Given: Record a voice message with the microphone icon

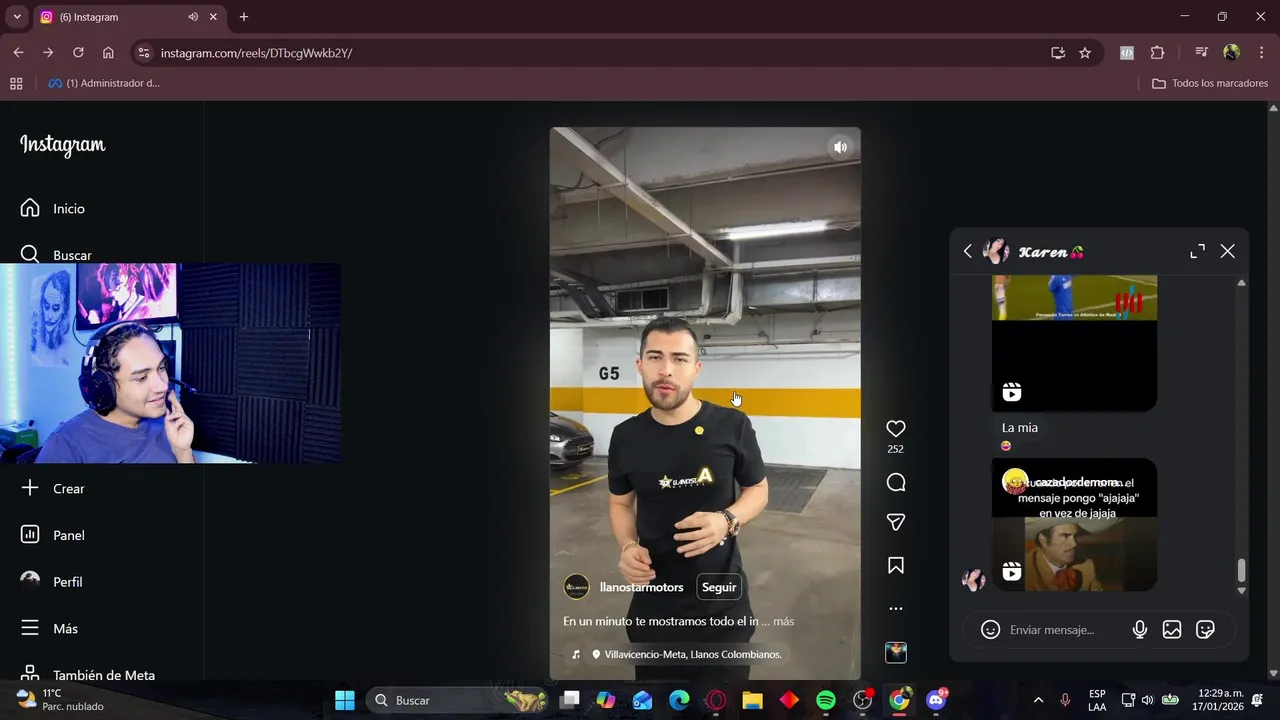Looking at the screenshot, I should pyautogui.click(x=1139, y=630).
